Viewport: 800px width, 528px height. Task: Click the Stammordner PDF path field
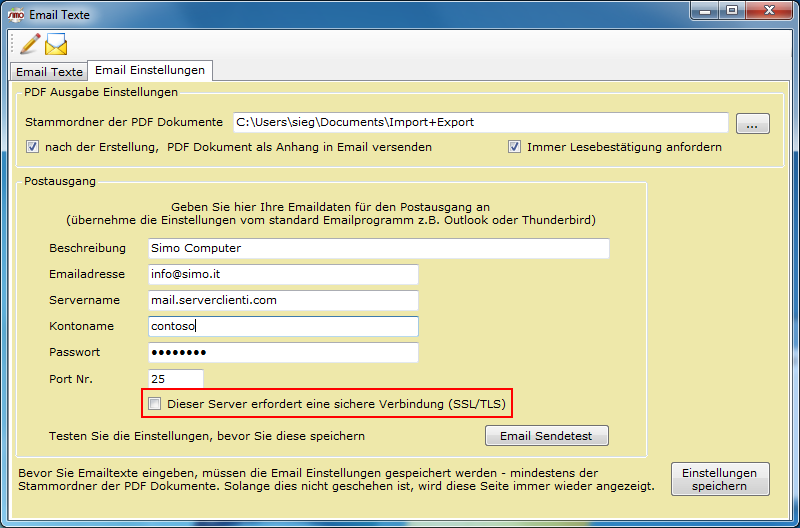point(480,122)
